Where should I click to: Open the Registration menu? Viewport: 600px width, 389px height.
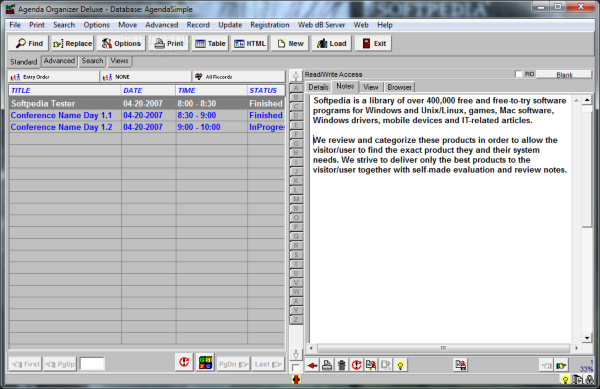[270, 25]
